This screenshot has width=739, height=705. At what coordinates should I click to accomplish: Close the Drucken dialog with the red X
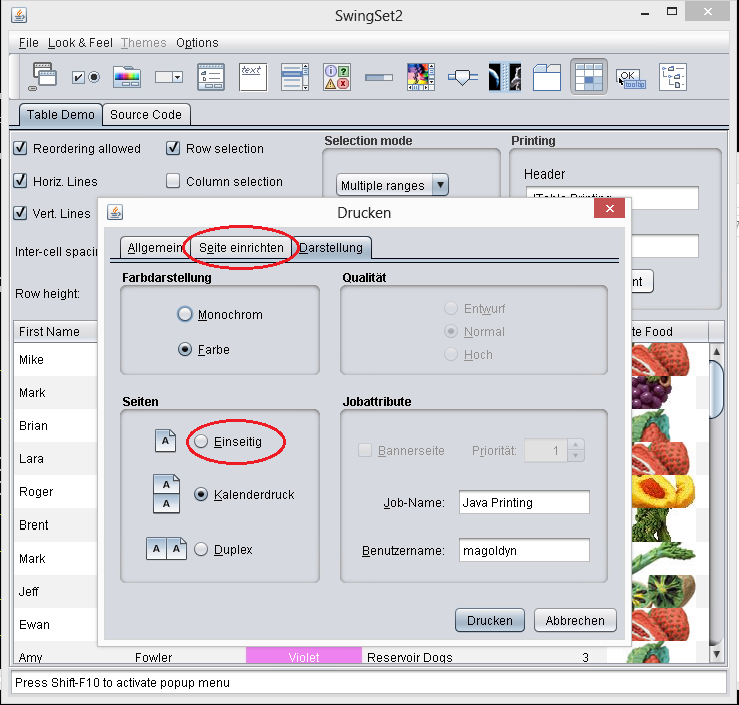pyautogui.click(x=609, y=208)
